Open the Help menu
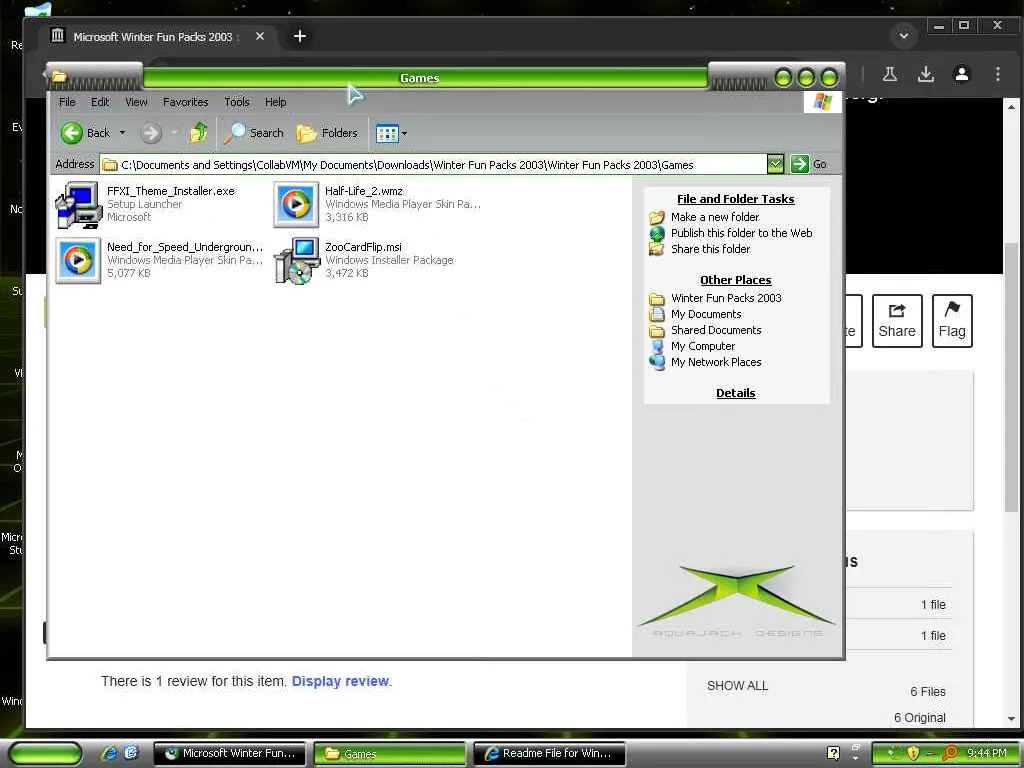This screenshot has height=768, width=1024. coord(276,102)
